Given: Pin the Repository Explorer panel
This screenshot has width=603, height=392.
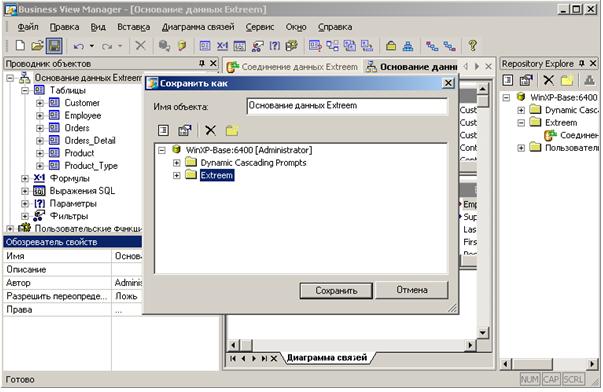Looking at the screenshot, I should [x=582, y=63].
